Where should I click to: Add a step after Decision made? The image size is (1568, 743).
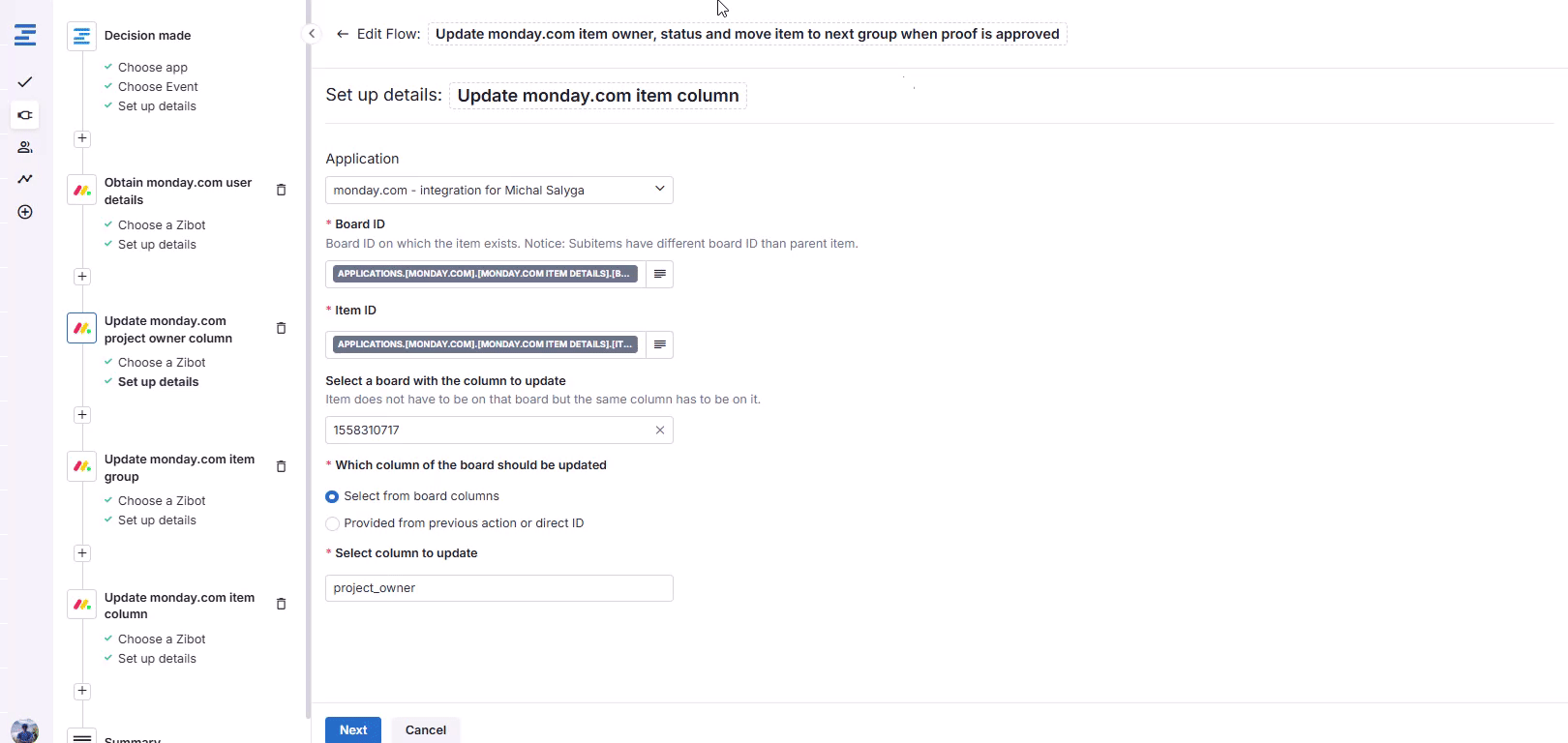click(x=82, y=139)
